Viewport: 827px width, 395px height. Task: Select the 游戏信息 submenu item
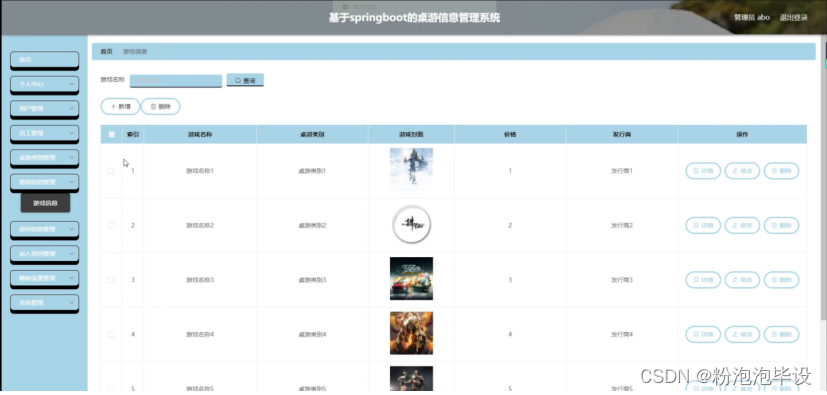point(45,203)
